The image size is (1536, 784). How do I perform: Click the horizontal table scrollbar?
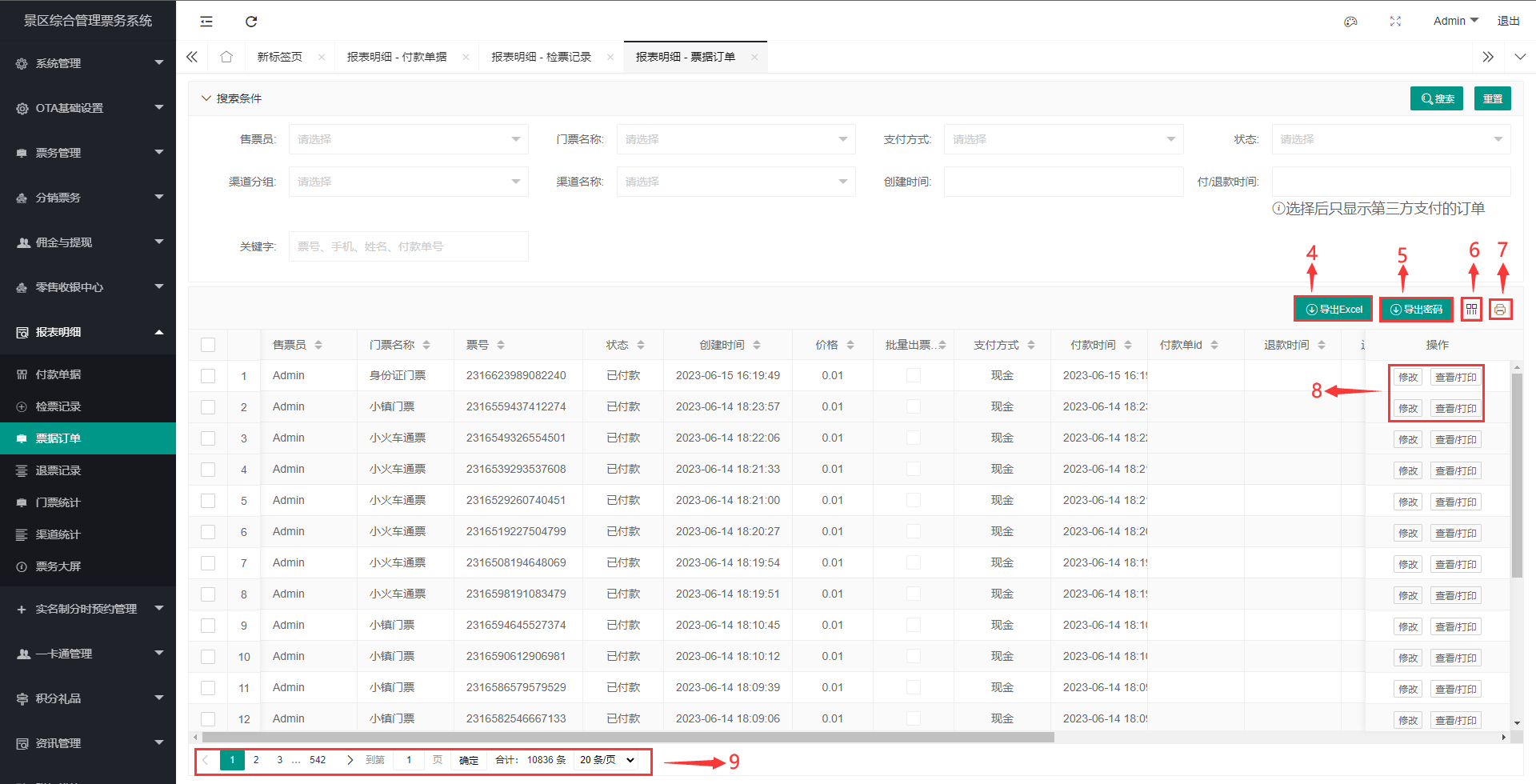pyautogui.click(x=628, y=737)
